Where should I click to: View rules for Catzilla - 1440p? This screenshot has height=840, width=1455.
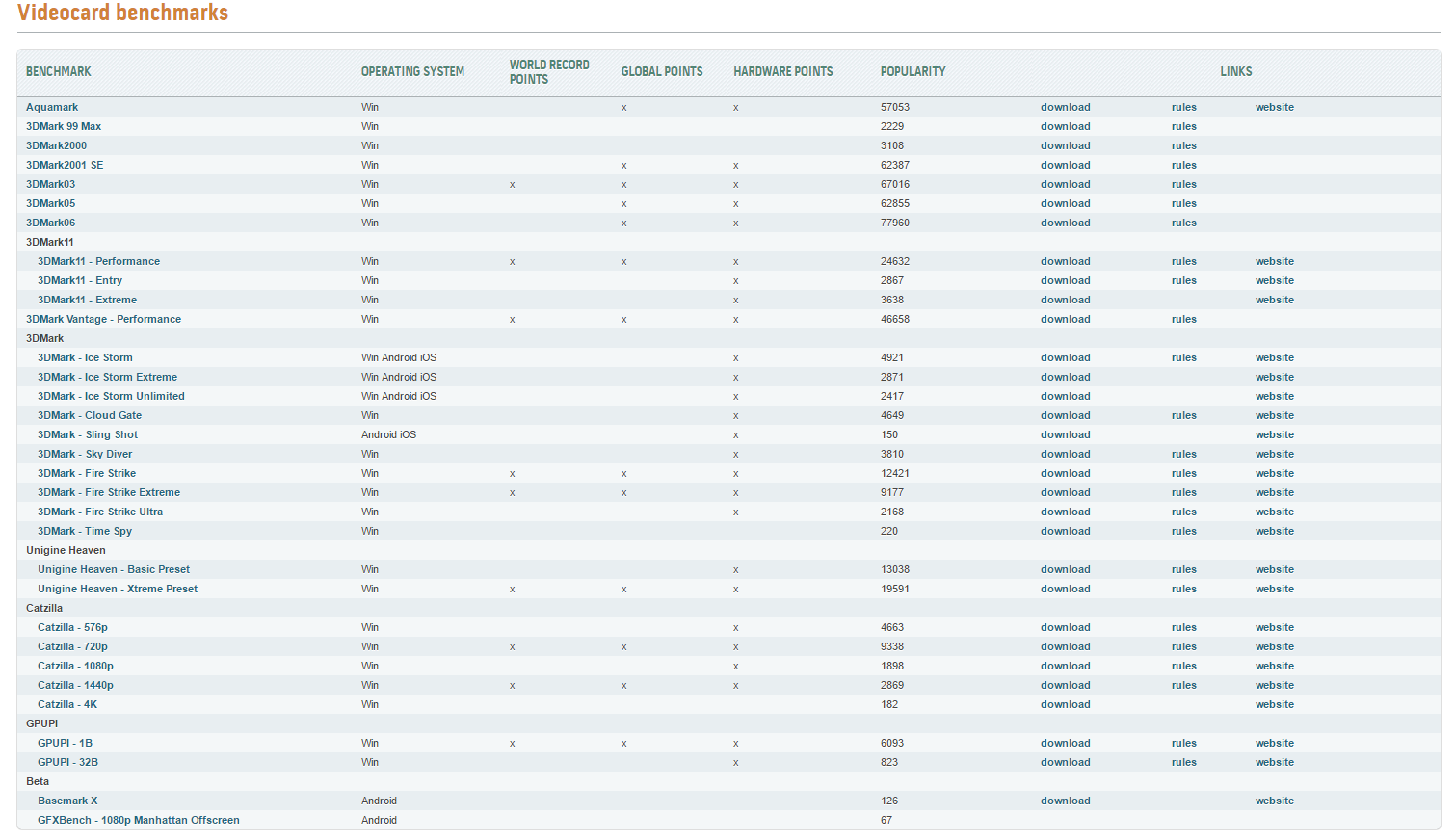[x=1183, y=685]
